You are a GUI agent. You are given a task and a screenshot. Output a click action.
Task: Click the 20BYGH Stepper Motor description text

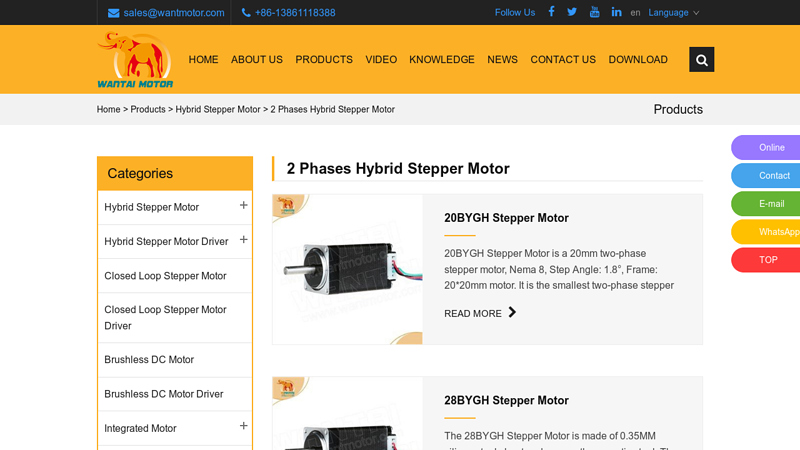pos(559,269)
